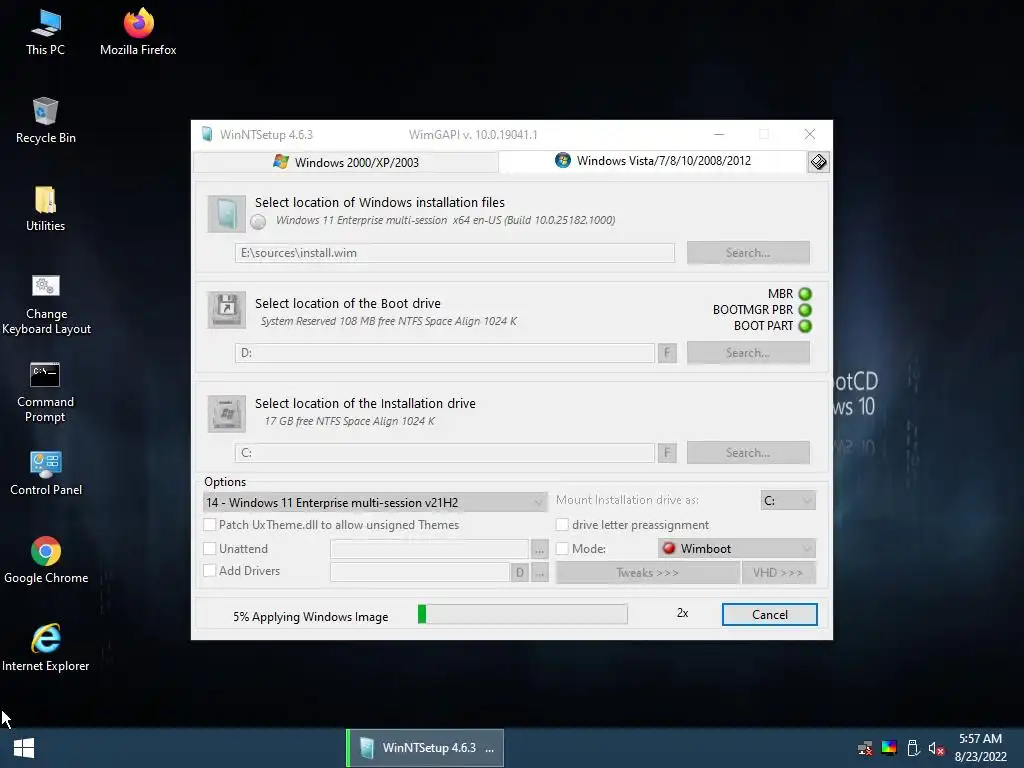This screenshot has width=1024, height=768.
Task: Open the Mount Installation drive letter dropdown
Action: point(788,500)
